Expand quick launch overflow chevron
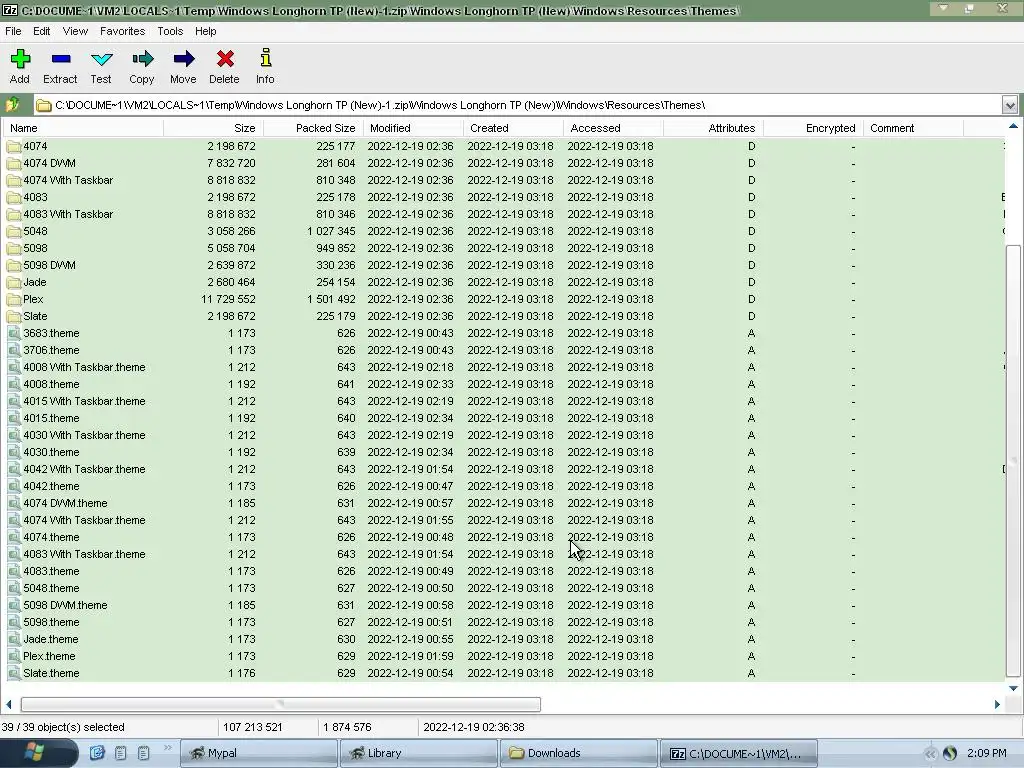1024x768 pixels. pos(167,748)
